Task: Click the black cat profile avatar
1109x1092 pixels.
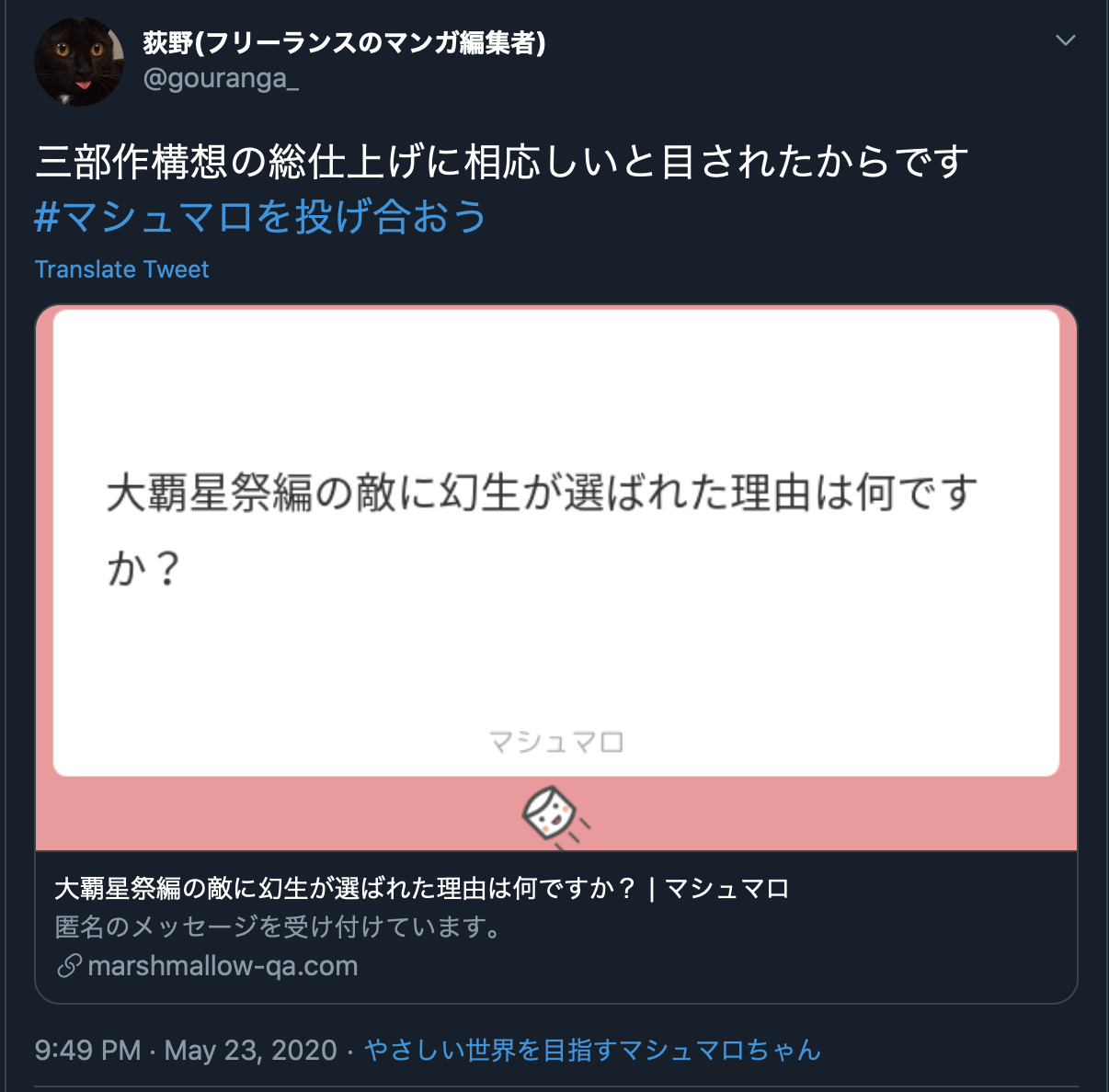Action: pyautogui.click(x=79, y=62)
